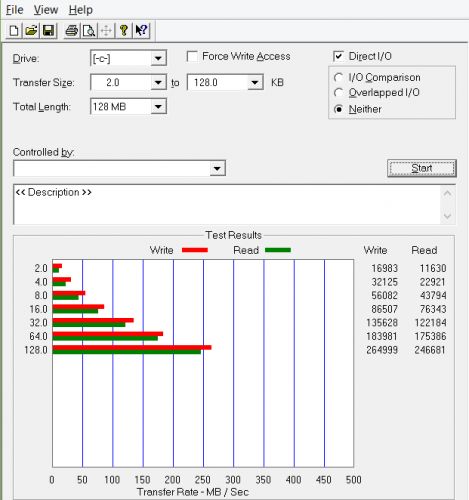The width and height of the screenshot is (469, 500).
Task: Save results with the floppy disk icon
Action: (49, 31)
